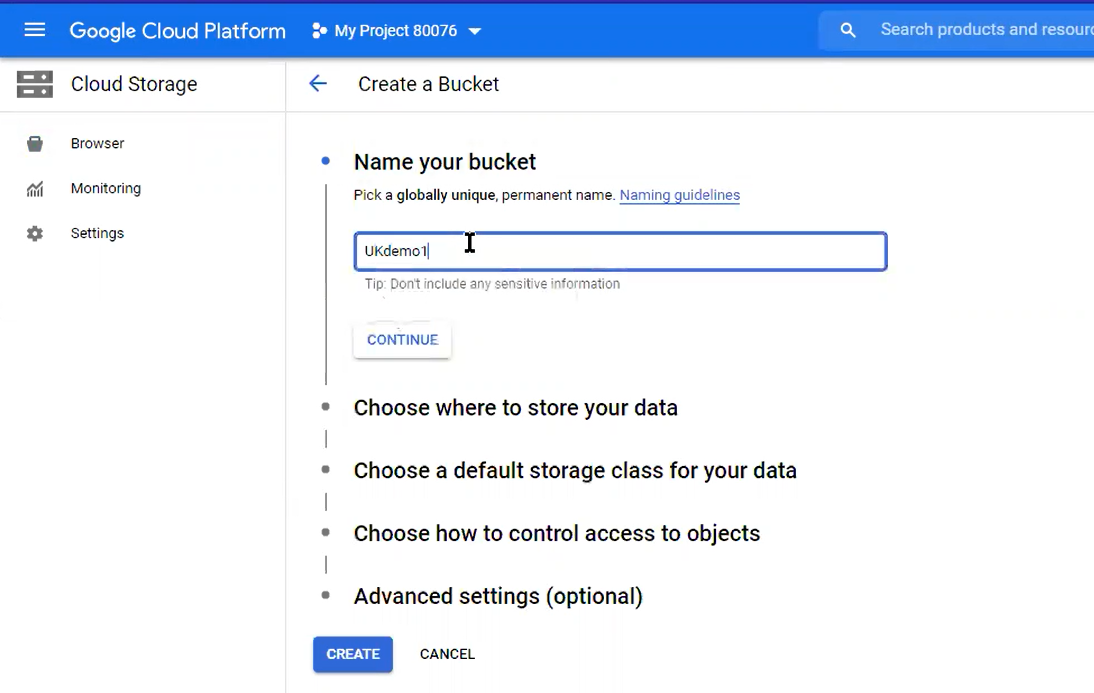Go back using the left arrow
This screenshot has width=1094, height=693.
(x=317, y=84)
